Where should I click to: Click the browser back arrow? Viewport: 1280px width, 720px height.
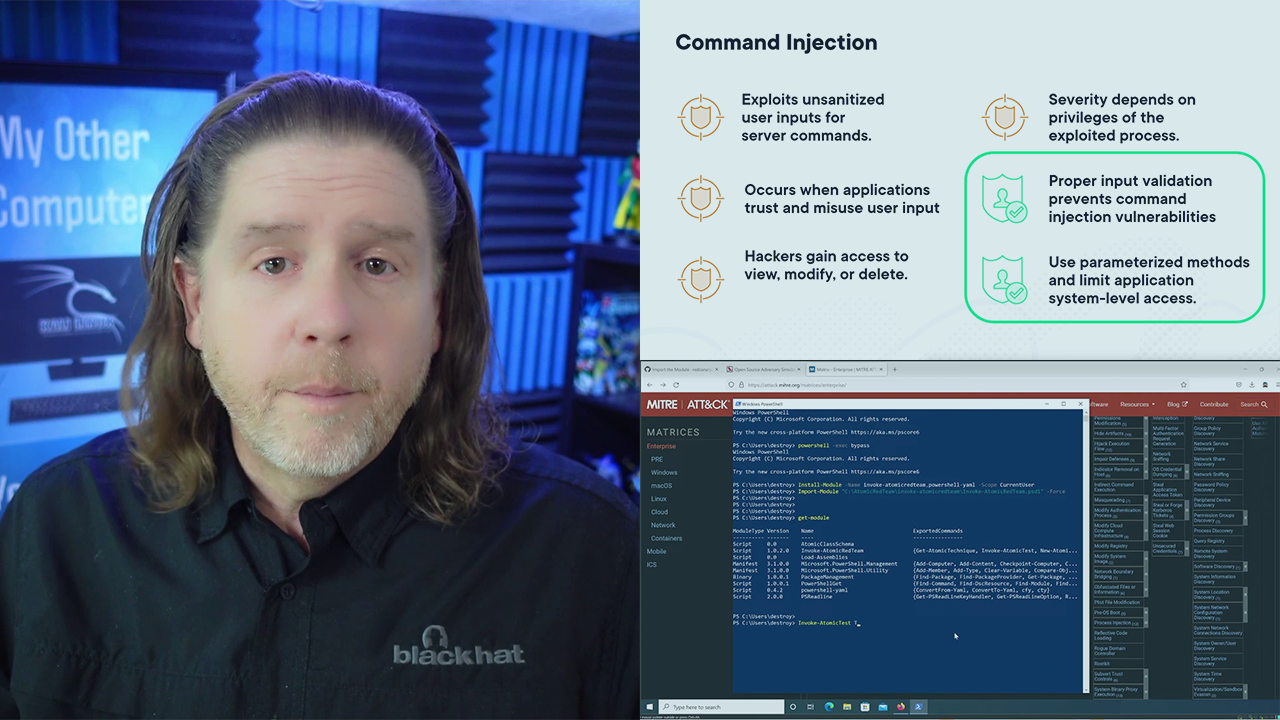(x=649, y=385)
